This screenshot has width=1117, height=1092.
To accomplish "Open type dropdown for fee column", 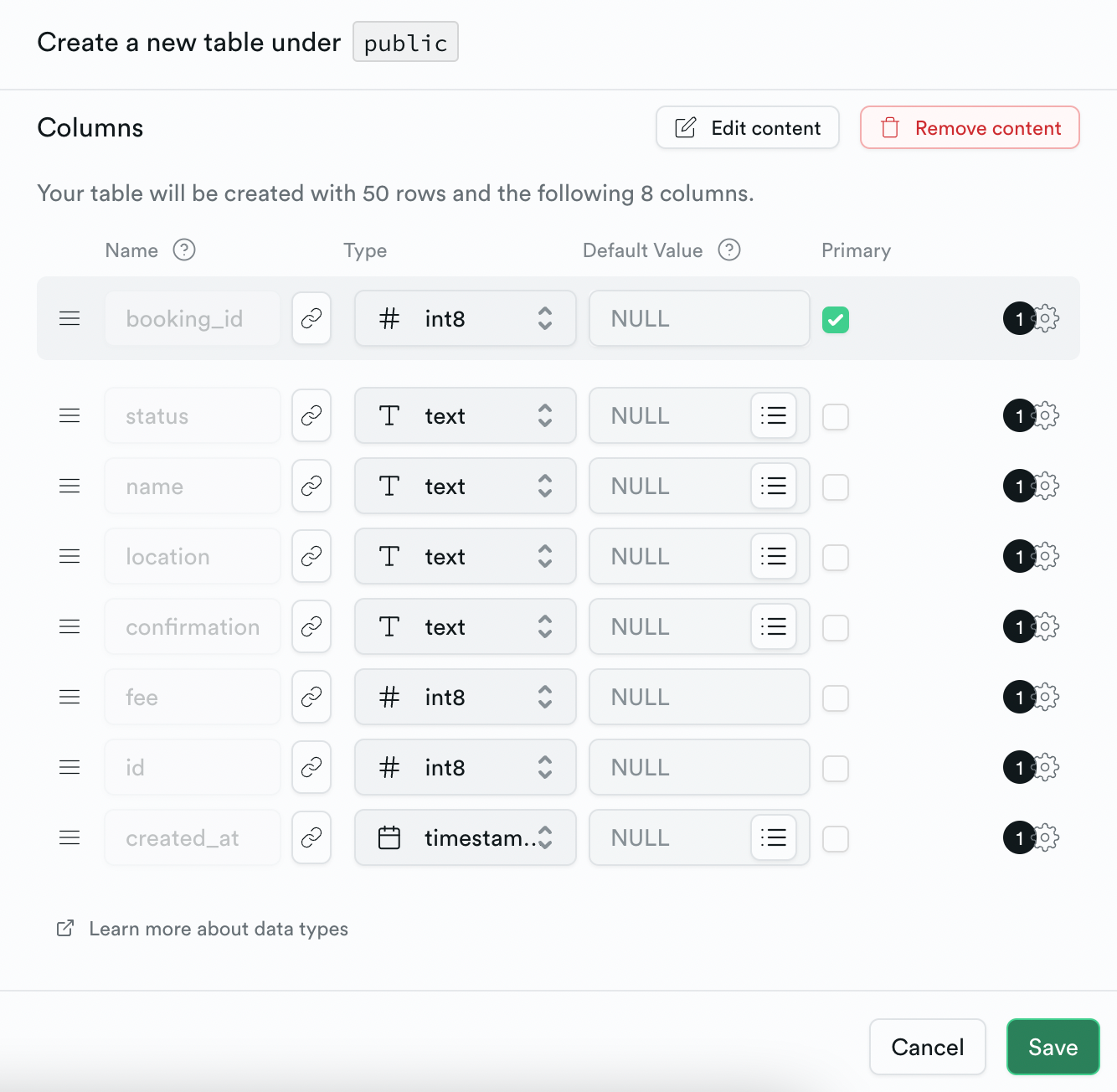I will (466, 697).
